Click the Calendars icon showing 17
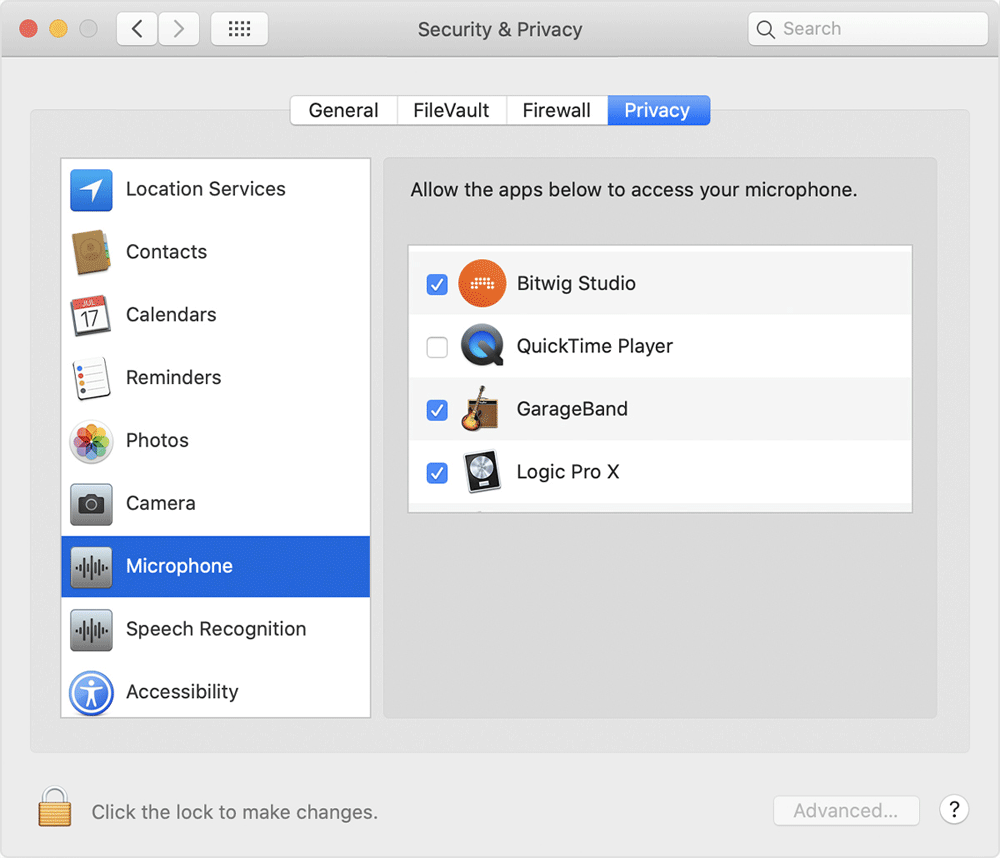 [91, 315]
